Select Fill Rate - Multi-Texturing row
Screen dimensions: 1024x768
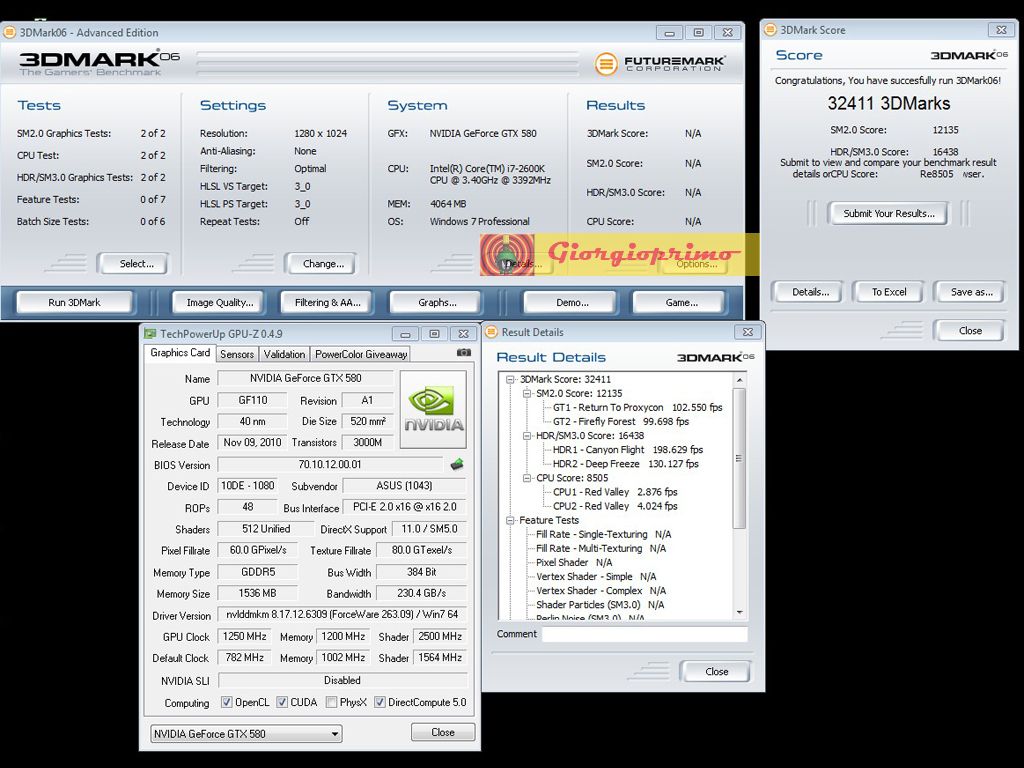pyautogui.click(x=601, y=549)
